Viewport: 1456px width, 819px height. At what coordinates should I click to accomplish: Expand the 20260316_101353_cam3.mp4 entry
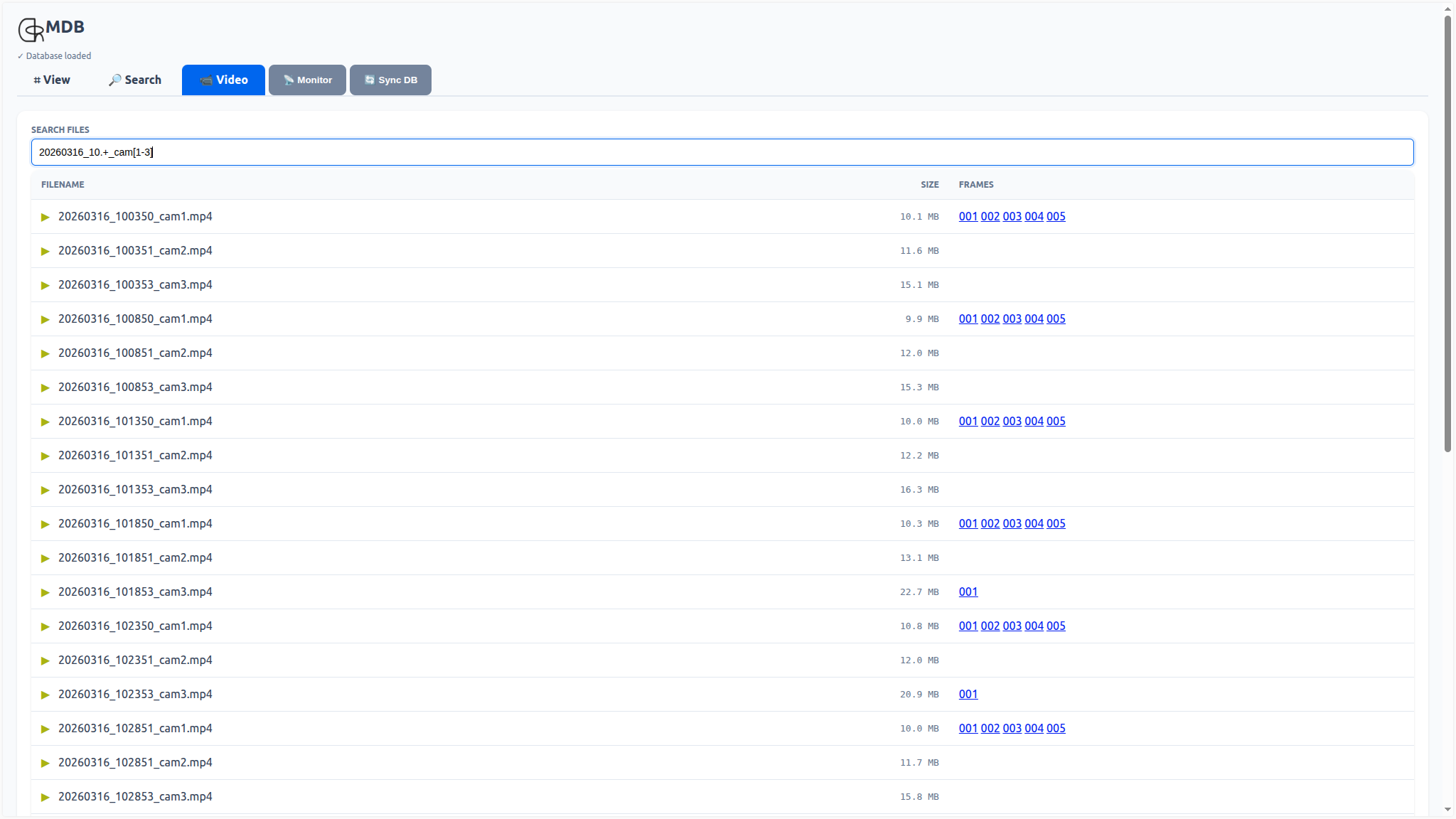[45, 490]
